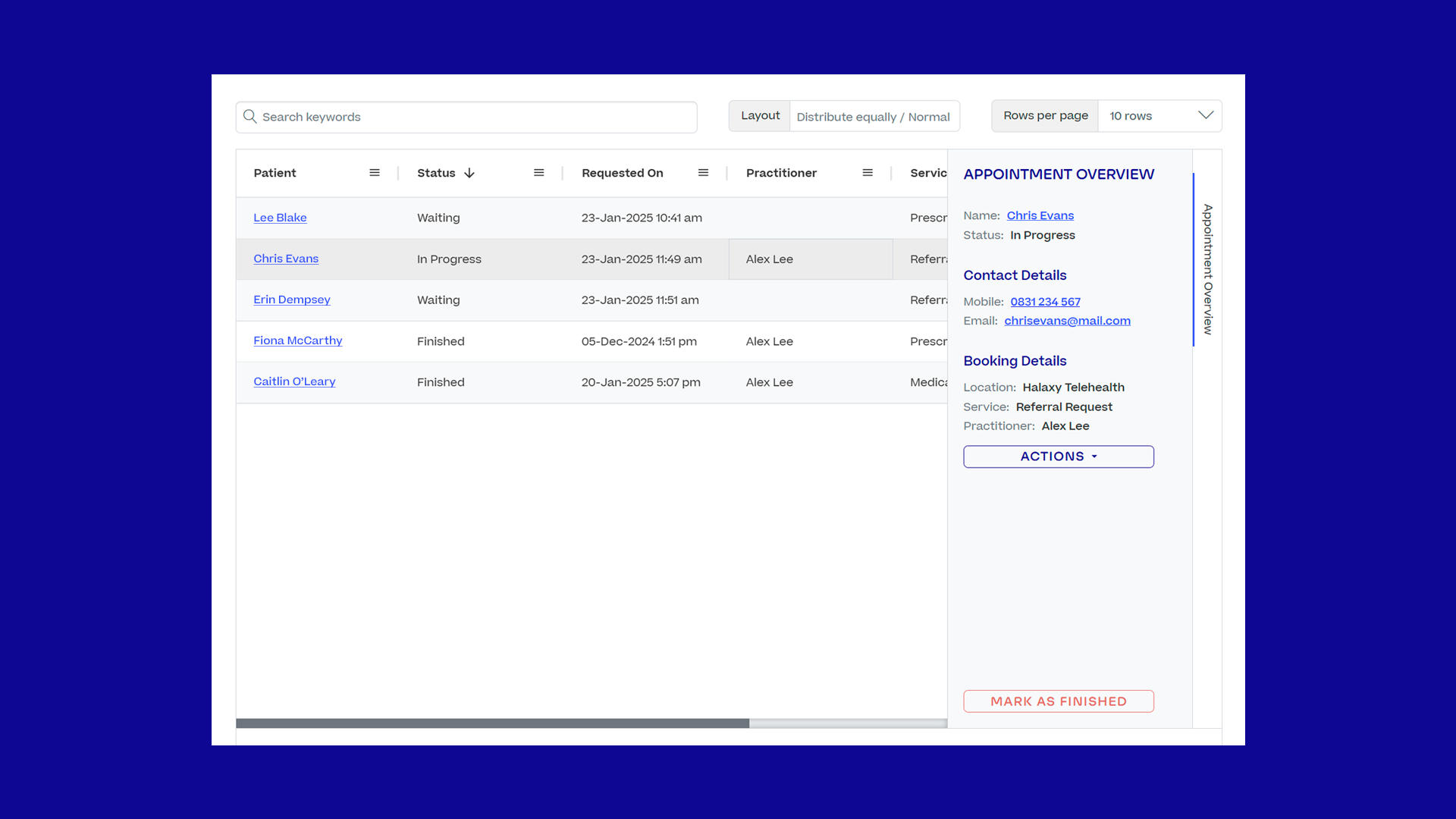
Task: Select Alex Lee in Fiona McCarthy row
Action: [x=770, y=341]
